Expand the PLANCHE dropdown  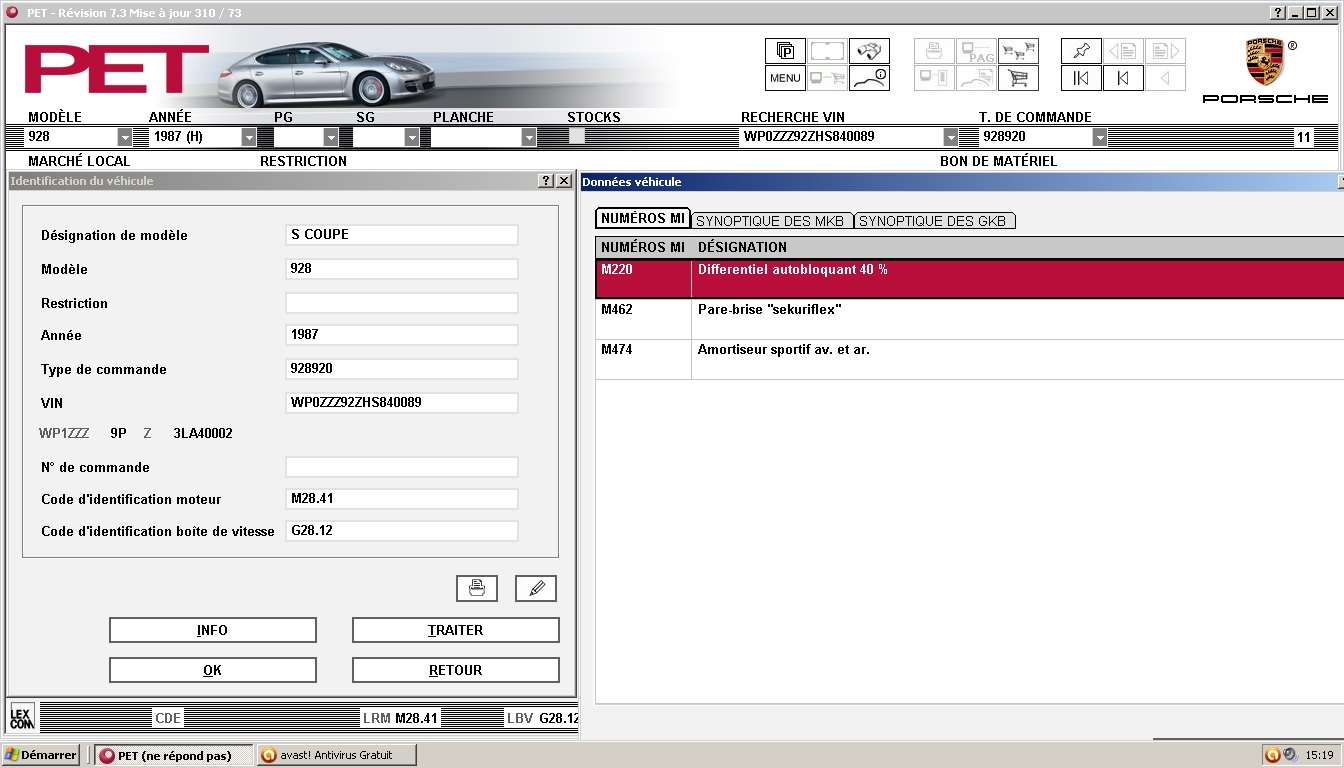point(529,137)
